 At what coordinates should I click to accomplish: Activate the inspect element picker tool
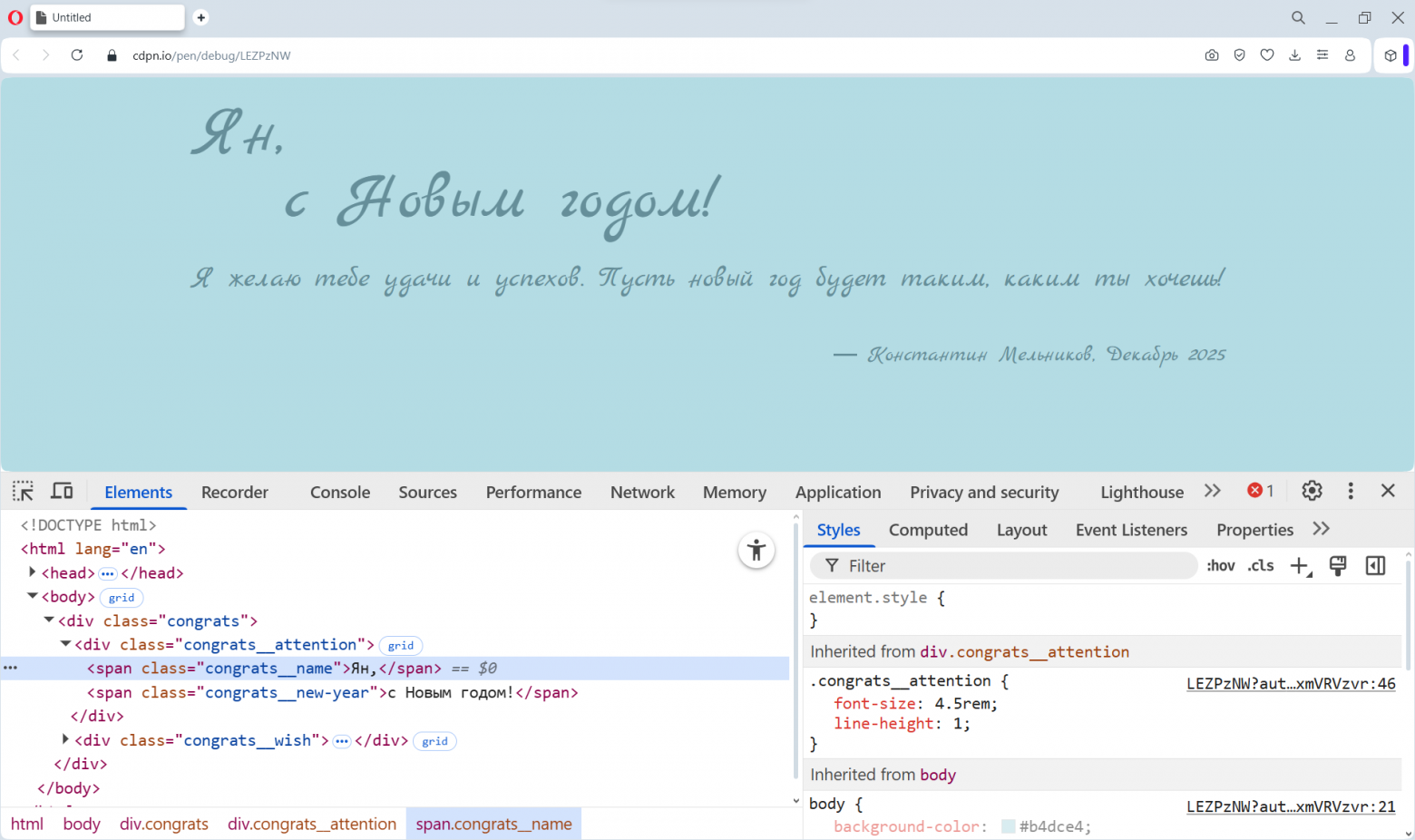tap(23, 492)
